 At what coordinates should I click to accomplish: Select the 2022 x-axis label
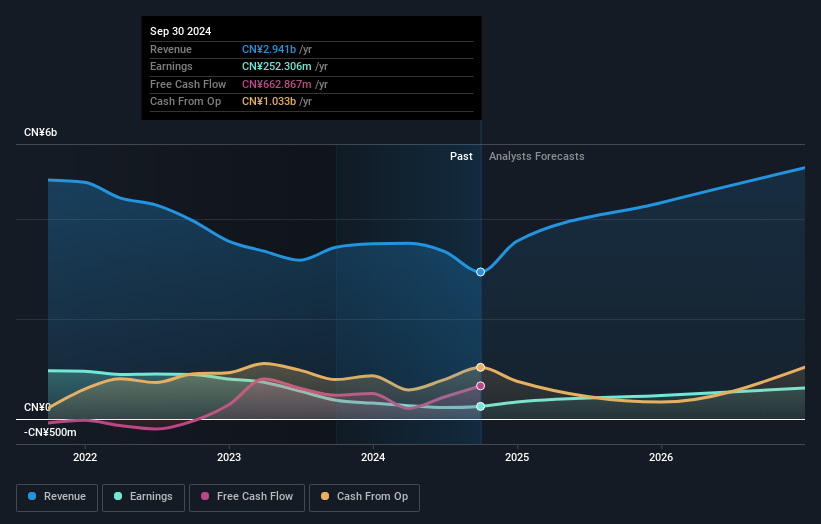85,457
